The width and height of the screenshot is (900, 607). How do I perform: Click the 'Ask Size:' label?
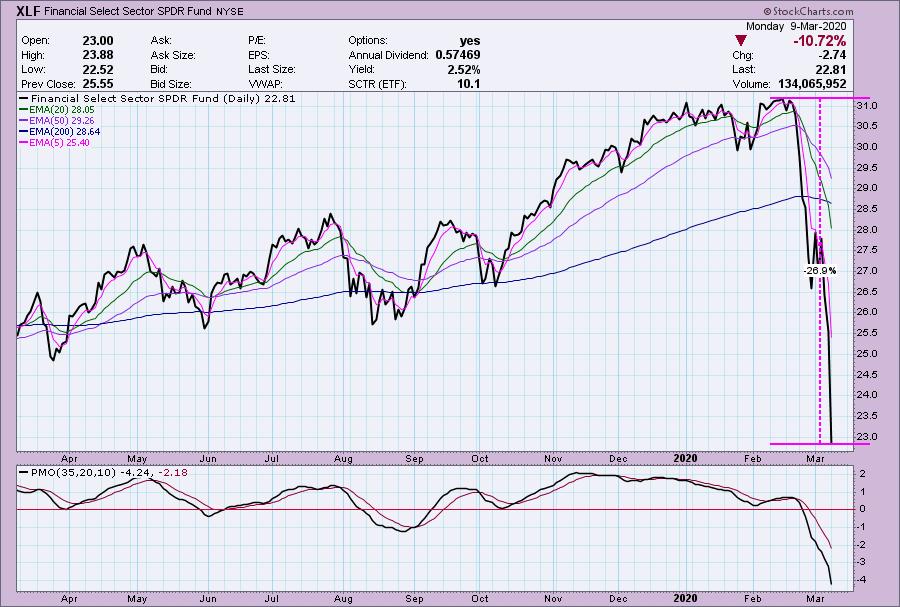(173, 55)
